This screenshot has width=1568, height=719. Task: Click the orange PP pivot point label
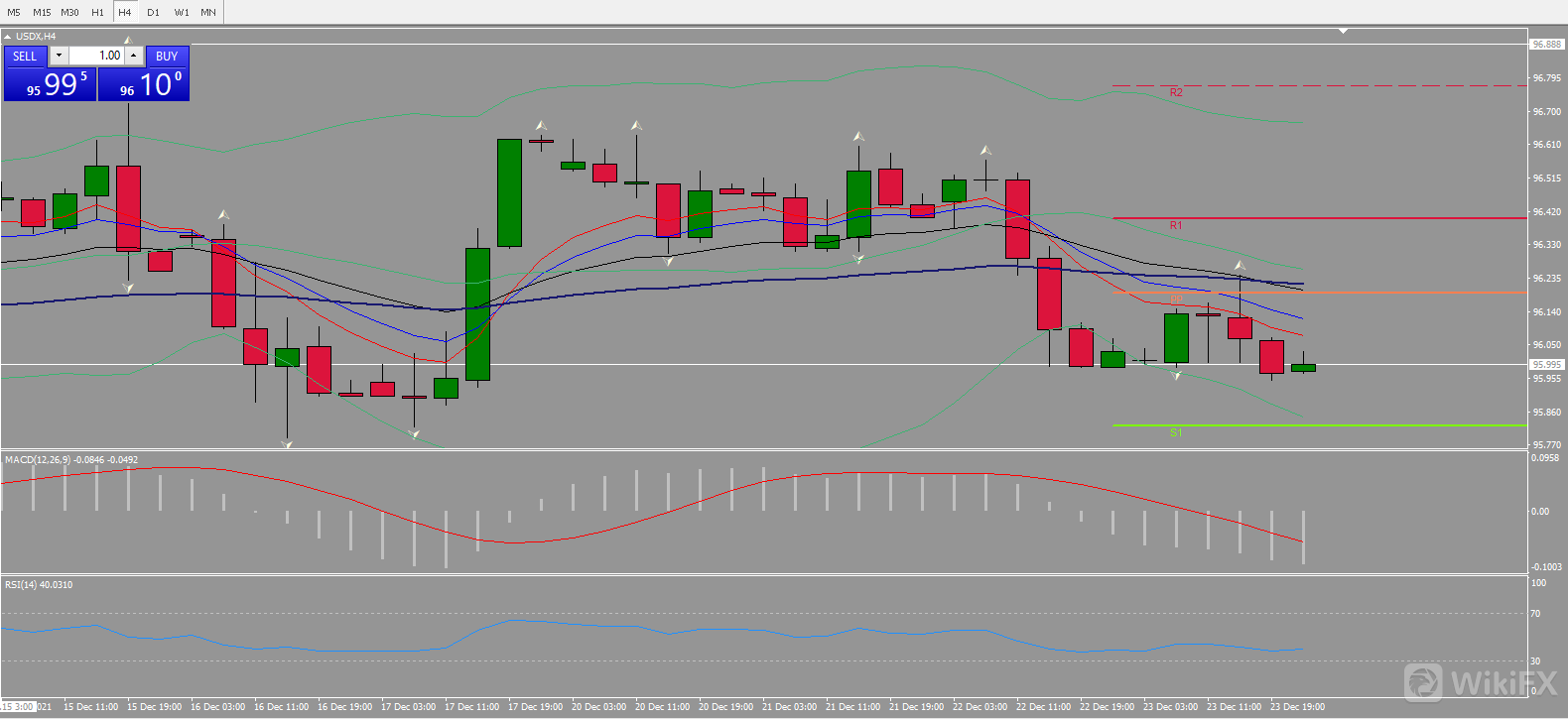(x=1176, y=299)
